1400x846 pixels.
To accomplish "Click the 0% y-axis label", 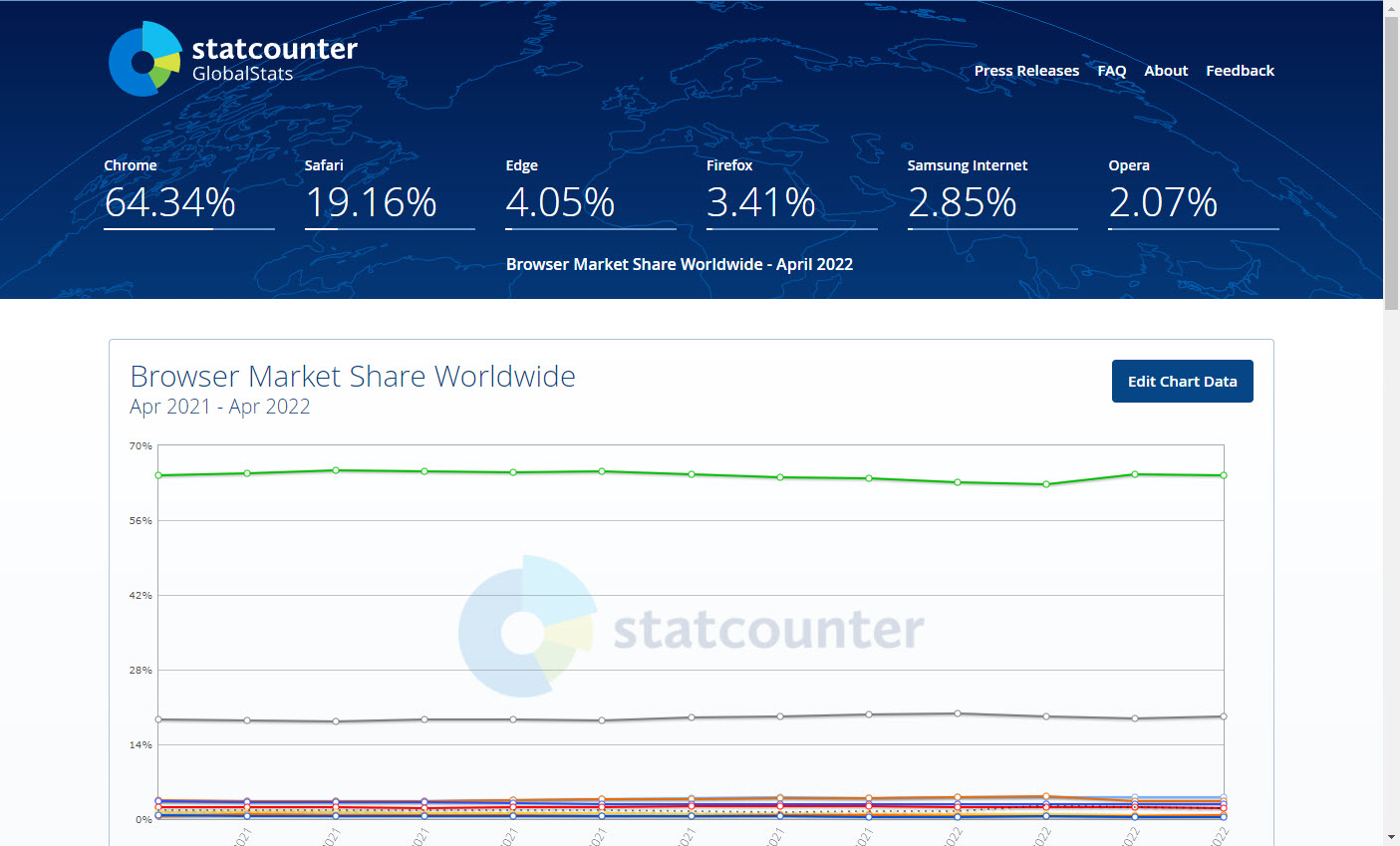I will (143, 819).
